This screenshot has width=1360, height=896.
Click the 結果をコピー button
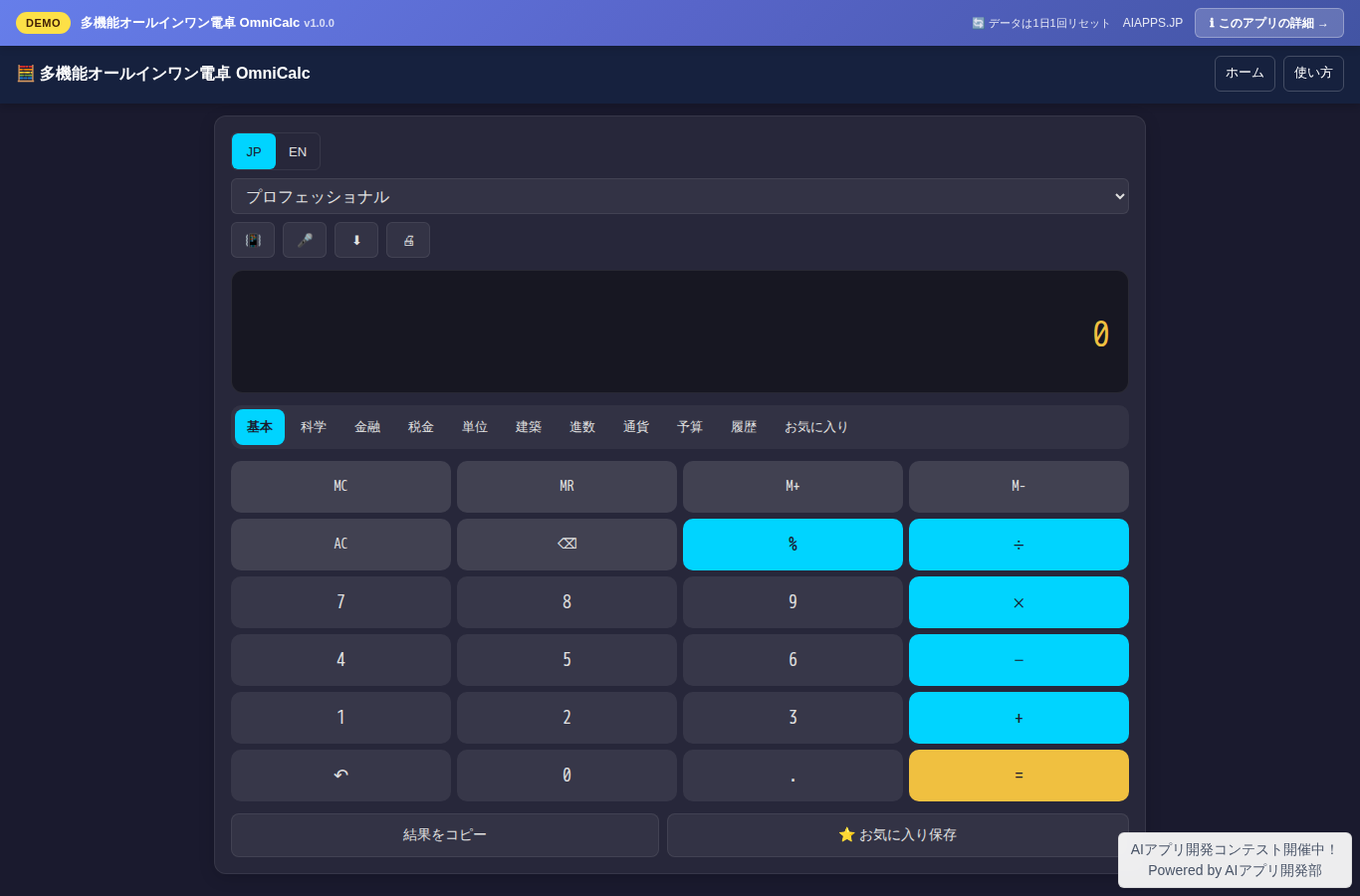[445, 835]
